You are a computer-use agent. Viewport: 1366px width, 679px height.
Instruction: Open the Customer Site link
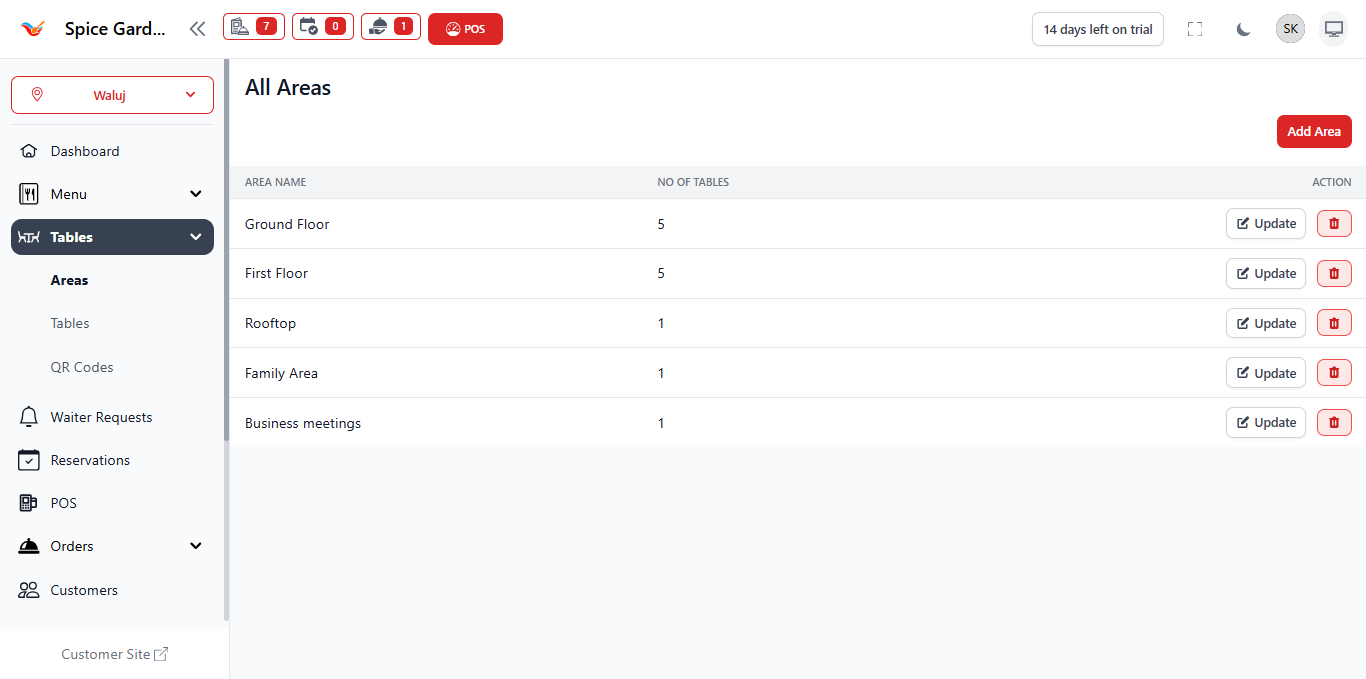point(114,654)
